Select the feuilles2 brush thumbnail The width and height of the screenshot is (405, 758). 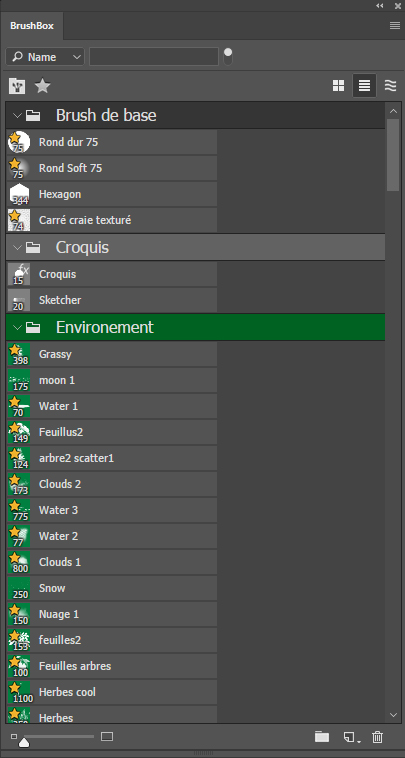19,640
